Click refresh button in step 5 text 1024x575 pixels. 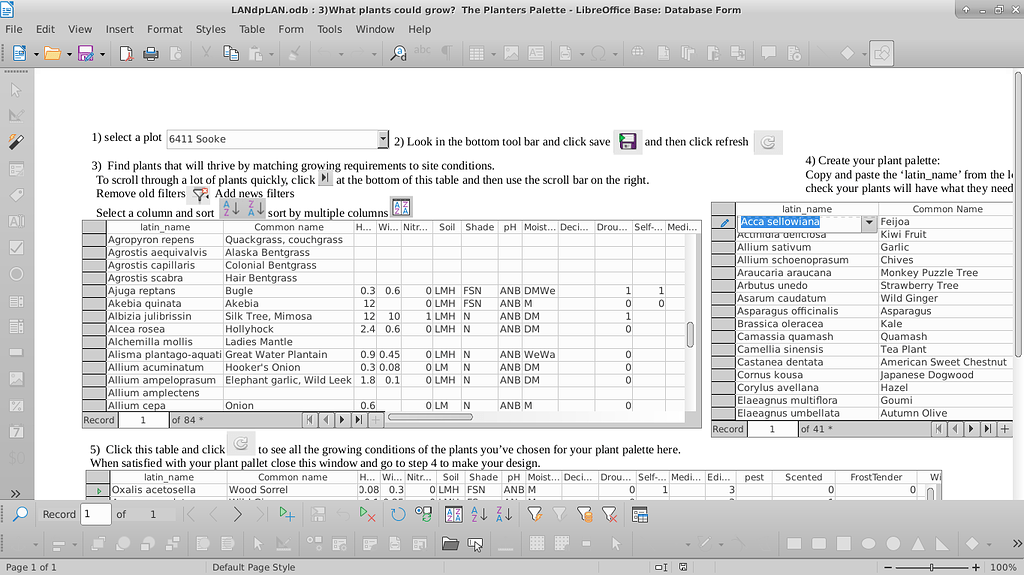point(240,444)
